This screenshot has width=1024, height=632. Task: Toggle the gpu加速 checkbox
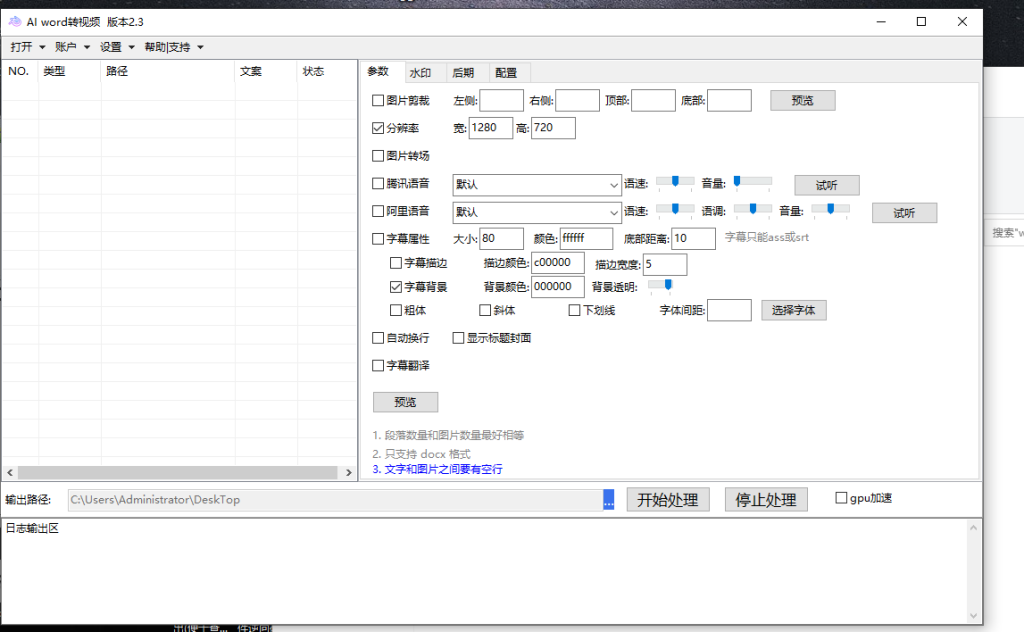[x=841, y=499]
